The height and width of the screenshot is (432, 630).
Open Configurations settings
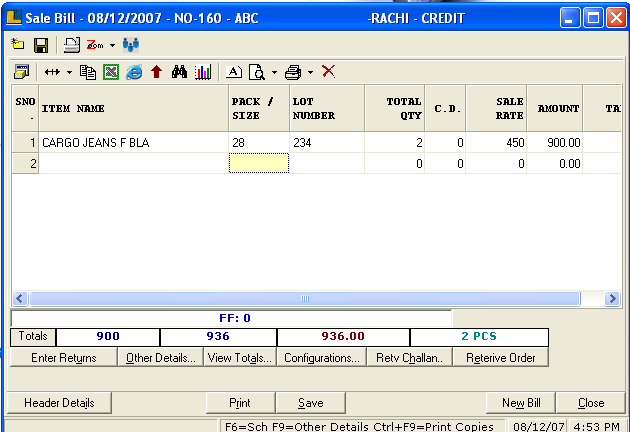click(321, 358)
